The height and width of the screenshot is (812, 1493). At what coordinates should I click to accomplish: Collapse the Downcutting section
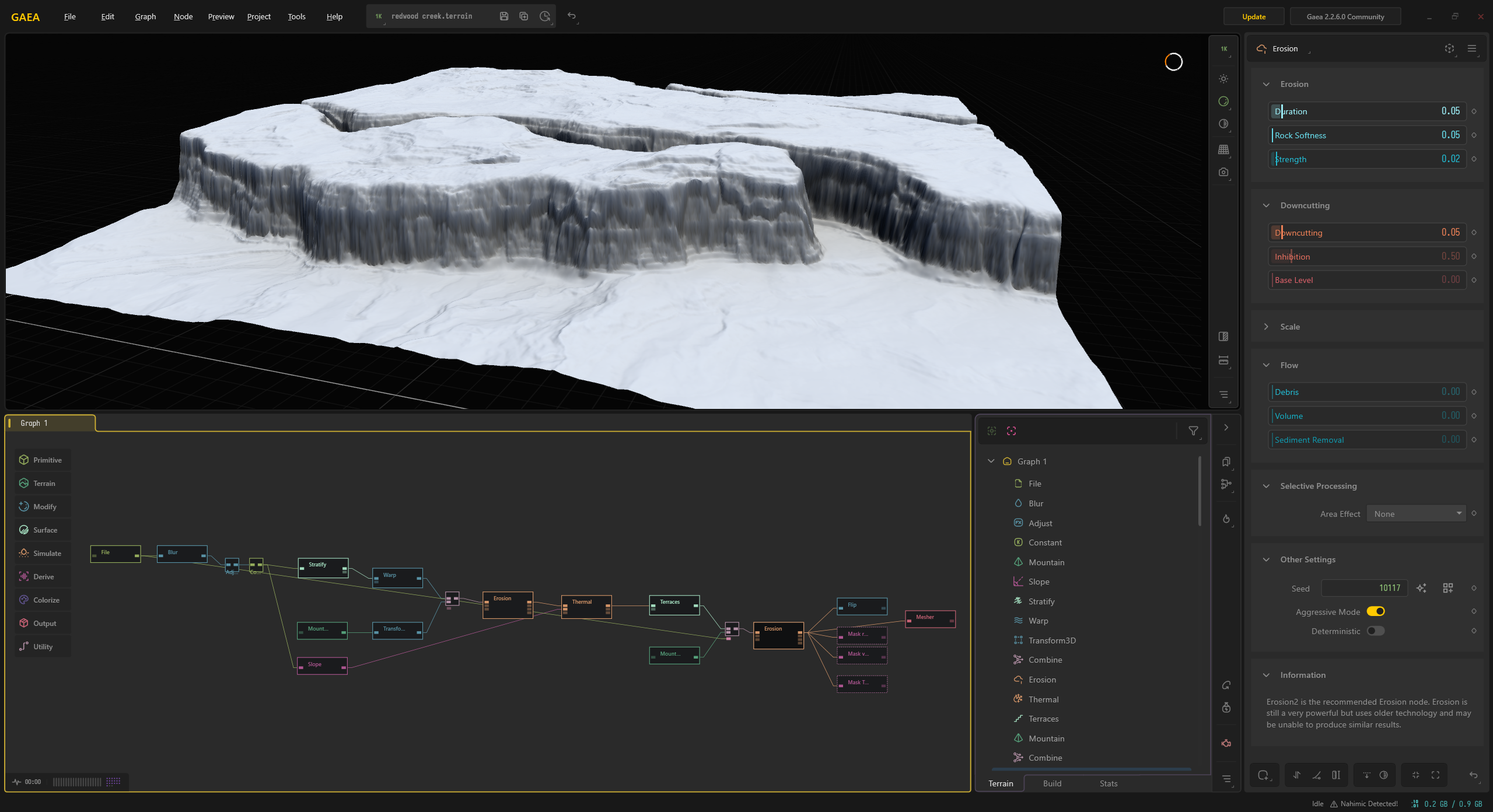(1266, 205)
